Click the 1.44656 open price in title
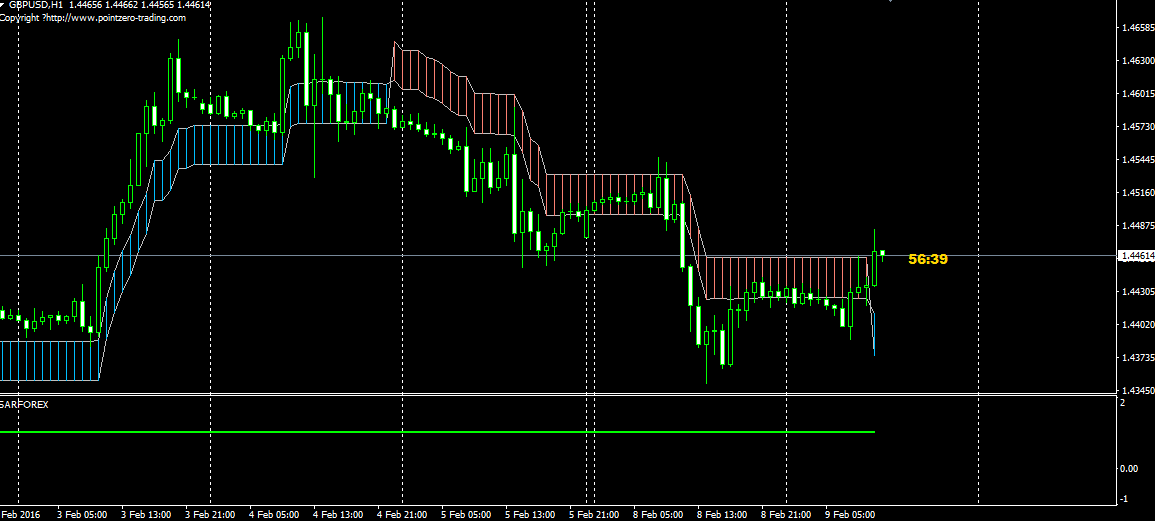1155x521 pixels. (89, 6)
